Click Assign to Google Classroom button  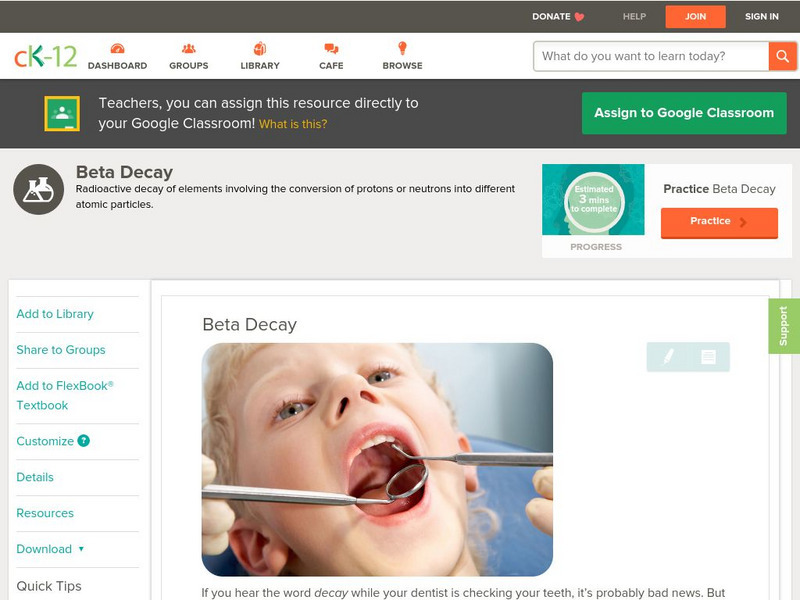pyautogui.click(x=684, y=113)
